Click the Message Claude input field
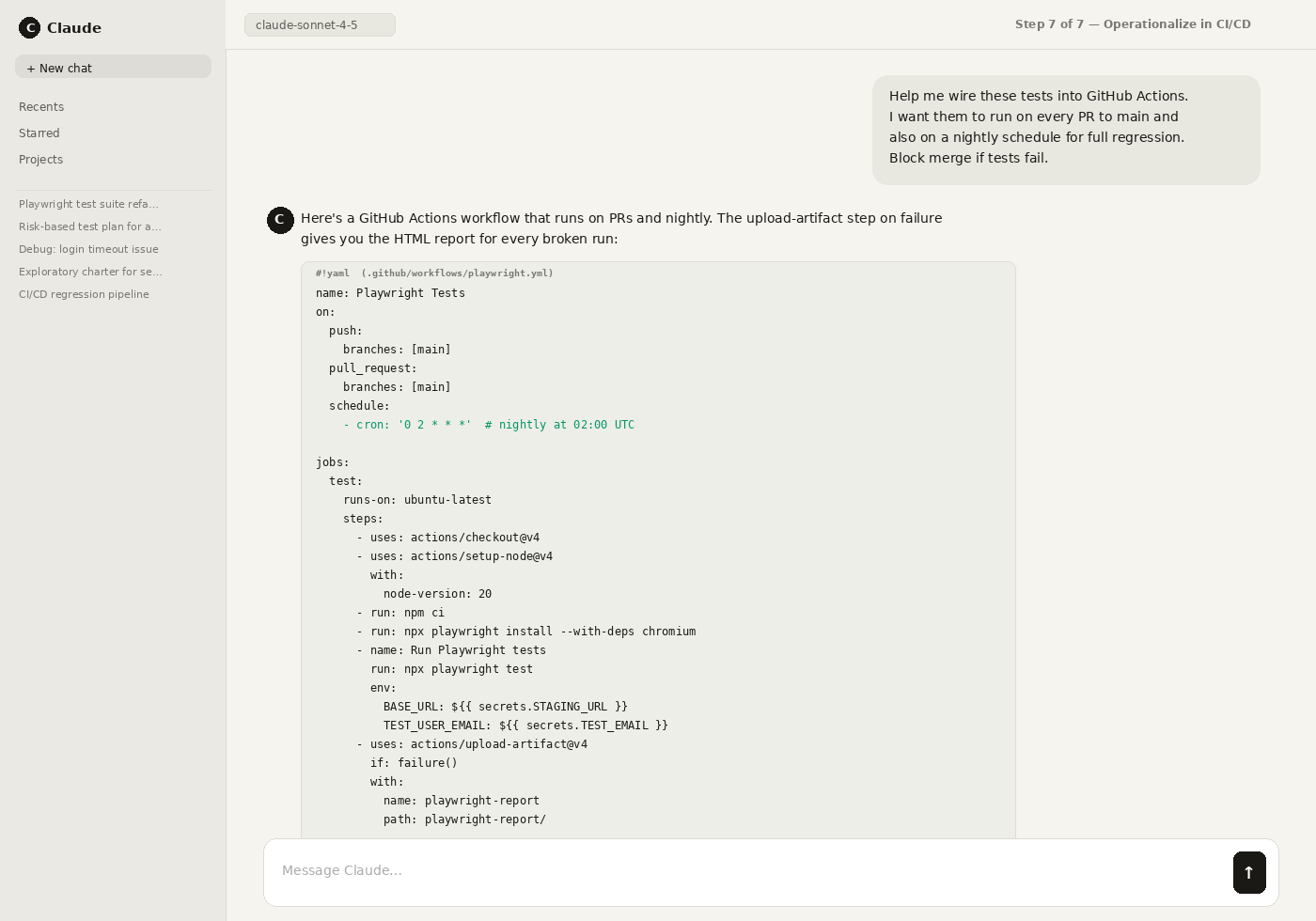 747,871
